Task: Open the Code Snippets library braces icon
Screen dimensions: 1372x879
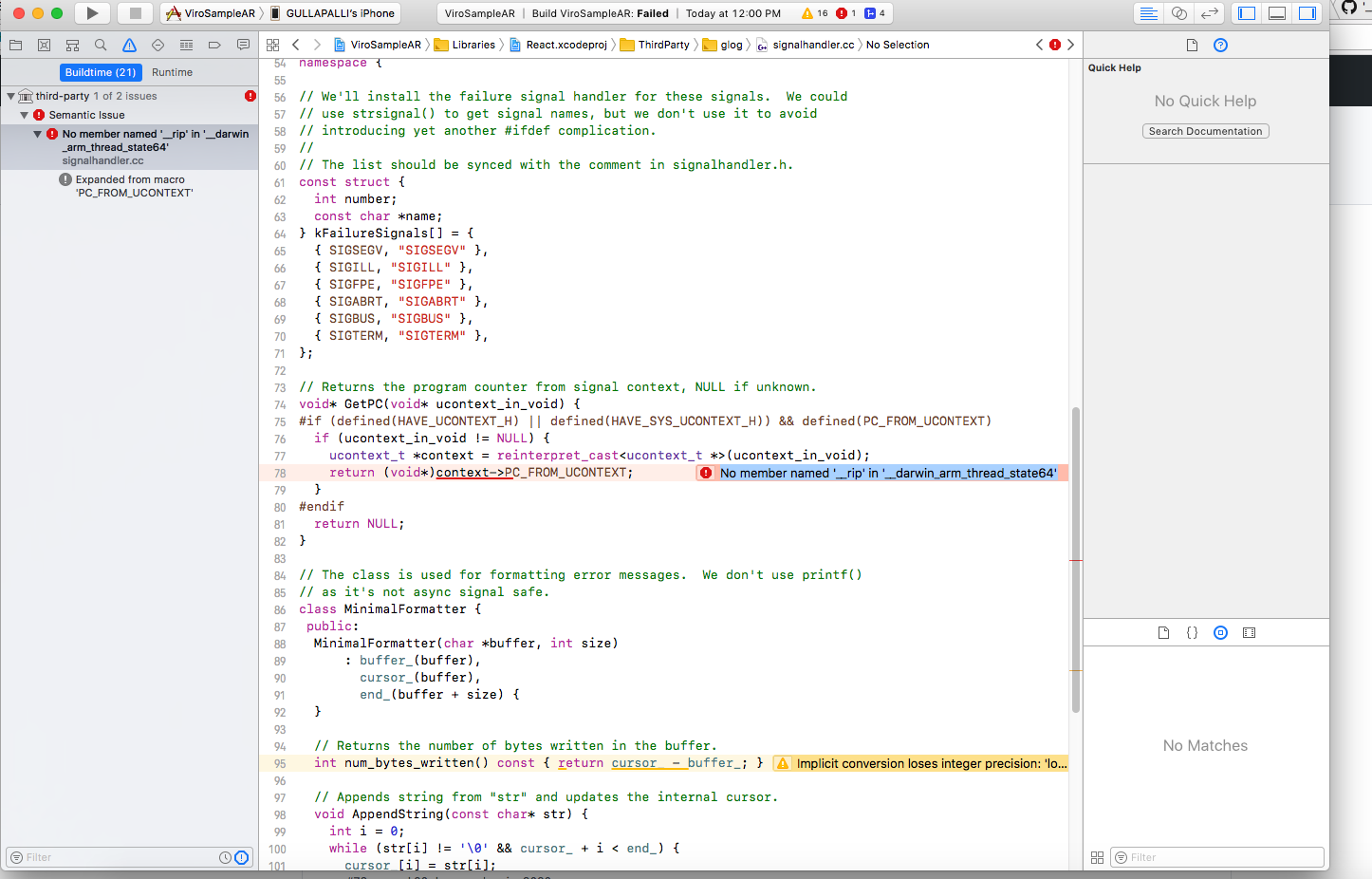Action: click(1192, 632)
